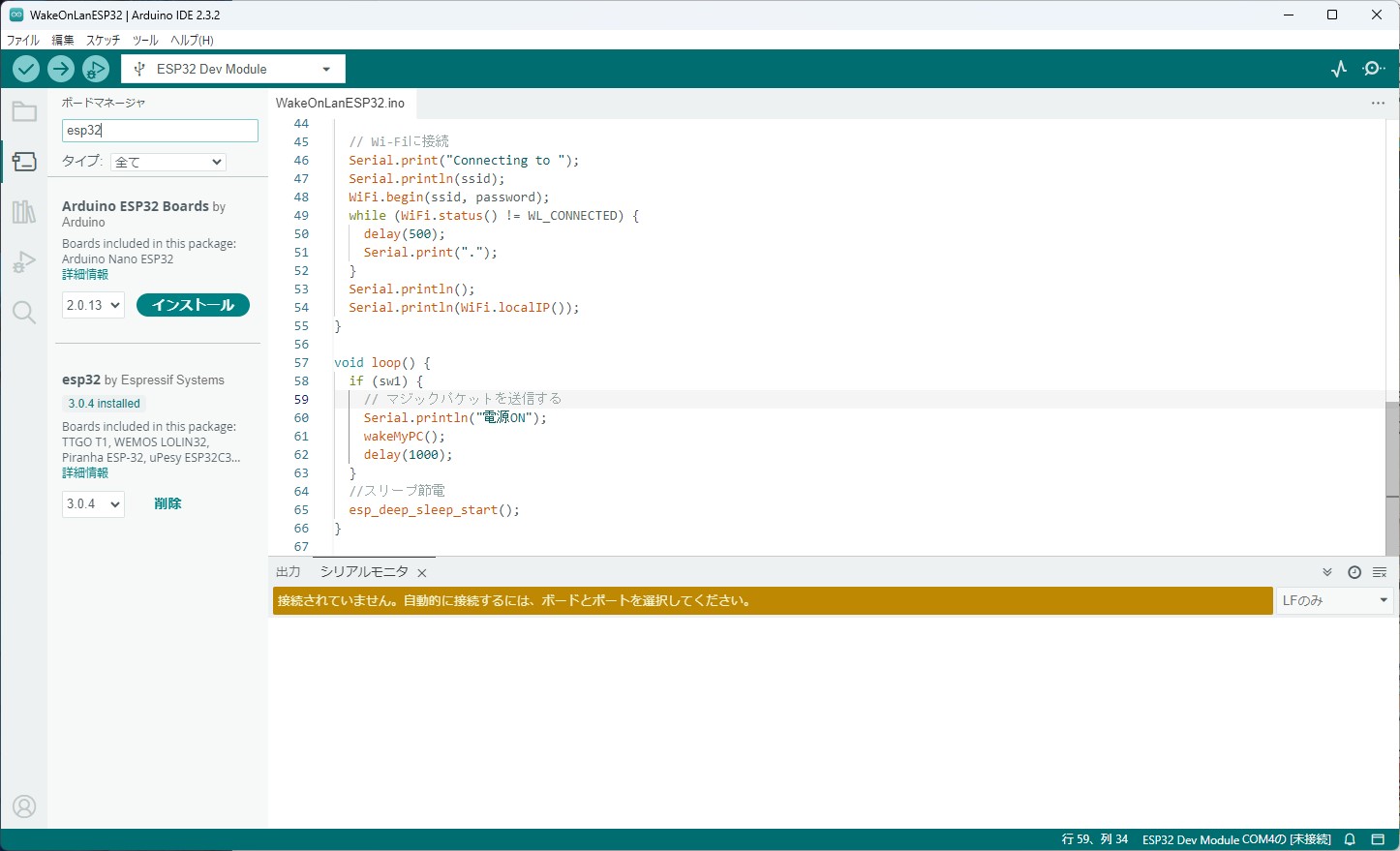This screenshot has width=1400, height=851.
Task: Clear output icon in serial monitor
Action: (x=1380, y=572)
